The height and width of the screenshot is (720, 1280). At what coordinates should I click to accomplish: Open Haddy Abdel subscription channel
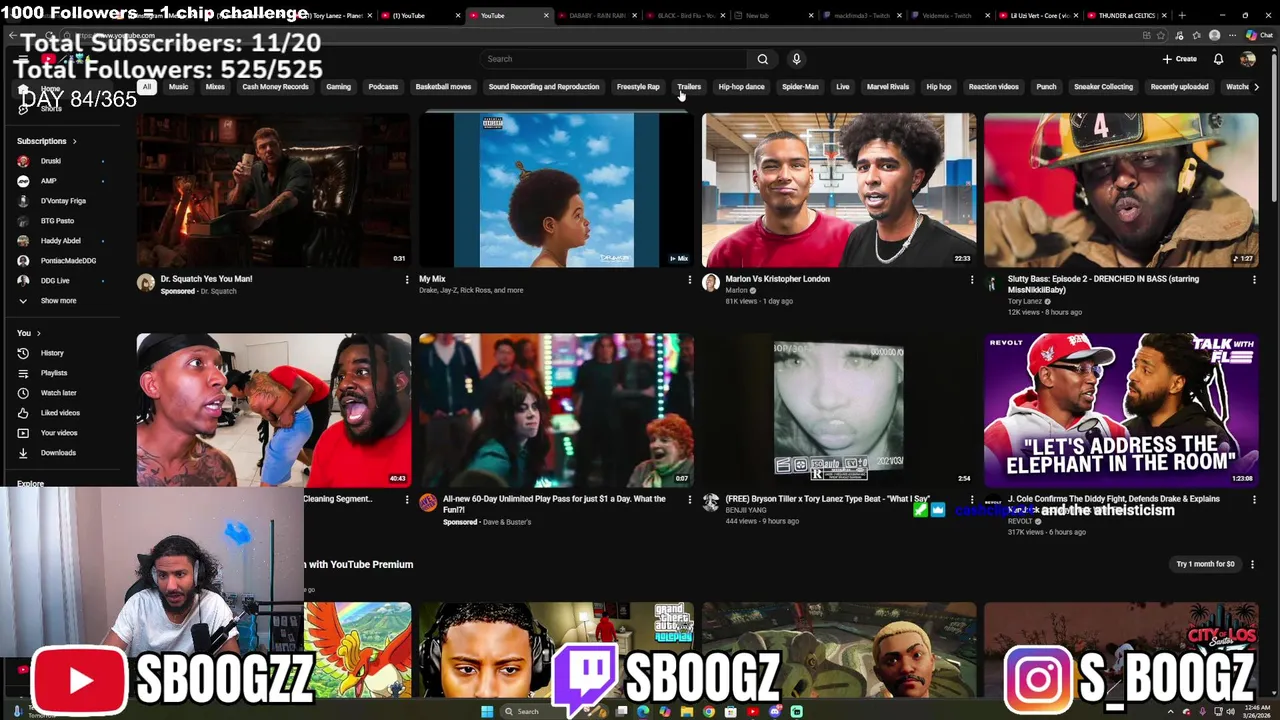click(x=60, y=241)
